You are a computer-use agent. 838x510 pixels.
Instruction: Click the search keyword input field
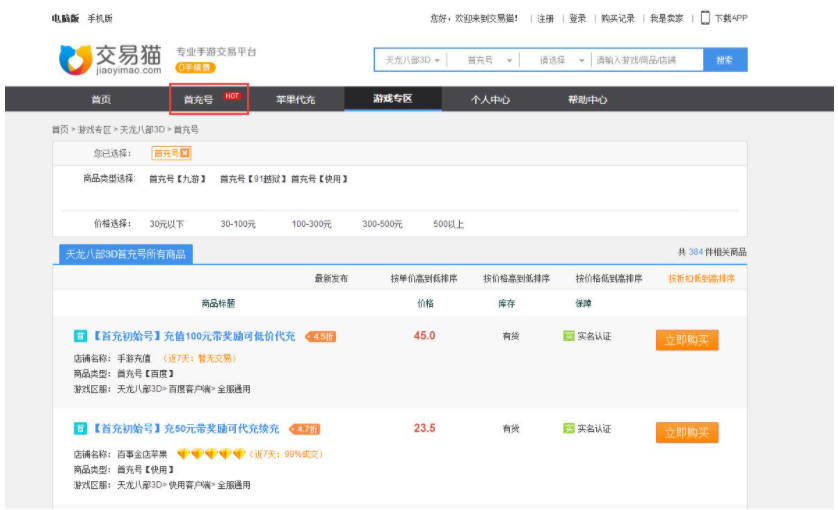tap(647, 60)
